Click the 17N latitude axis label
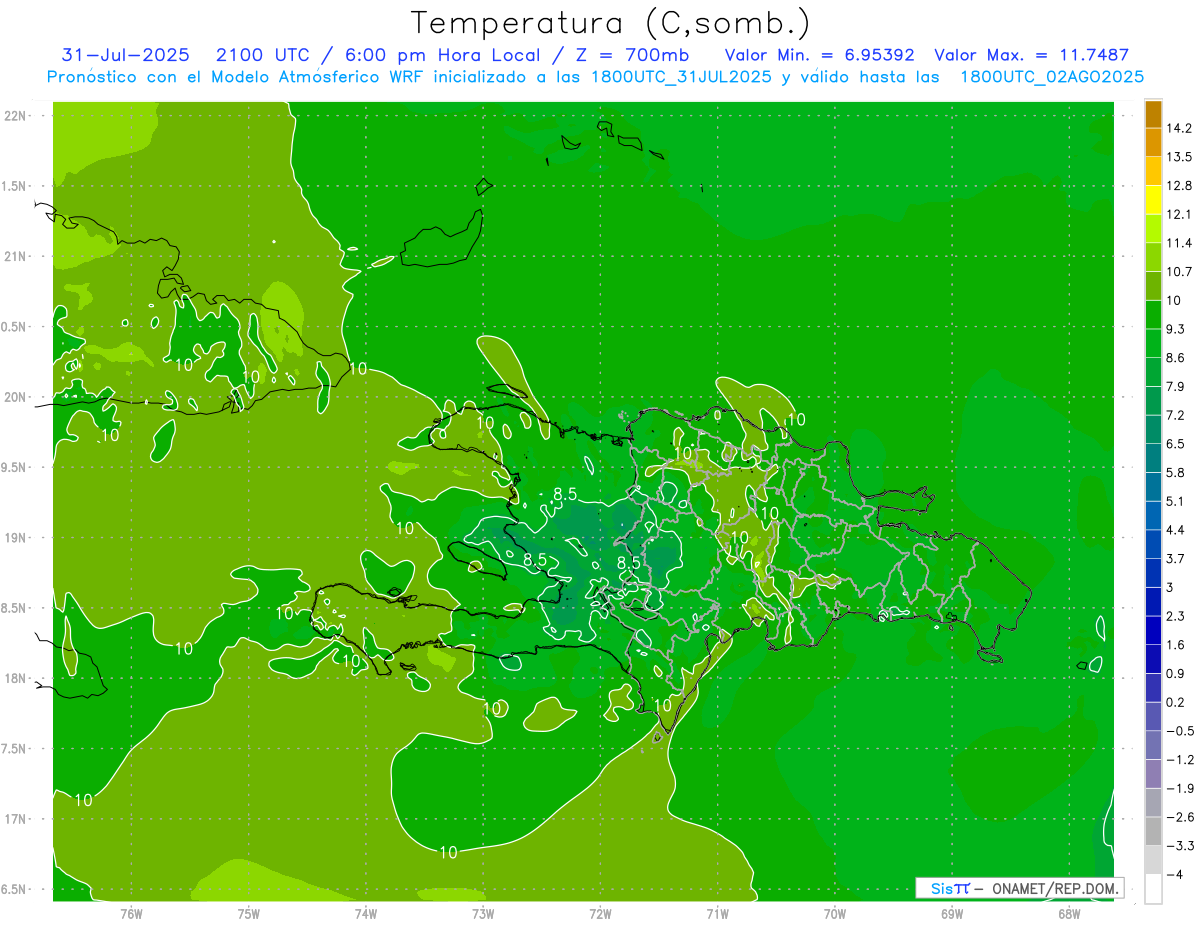Screen dimensions: 1200x927 [16, 819]
